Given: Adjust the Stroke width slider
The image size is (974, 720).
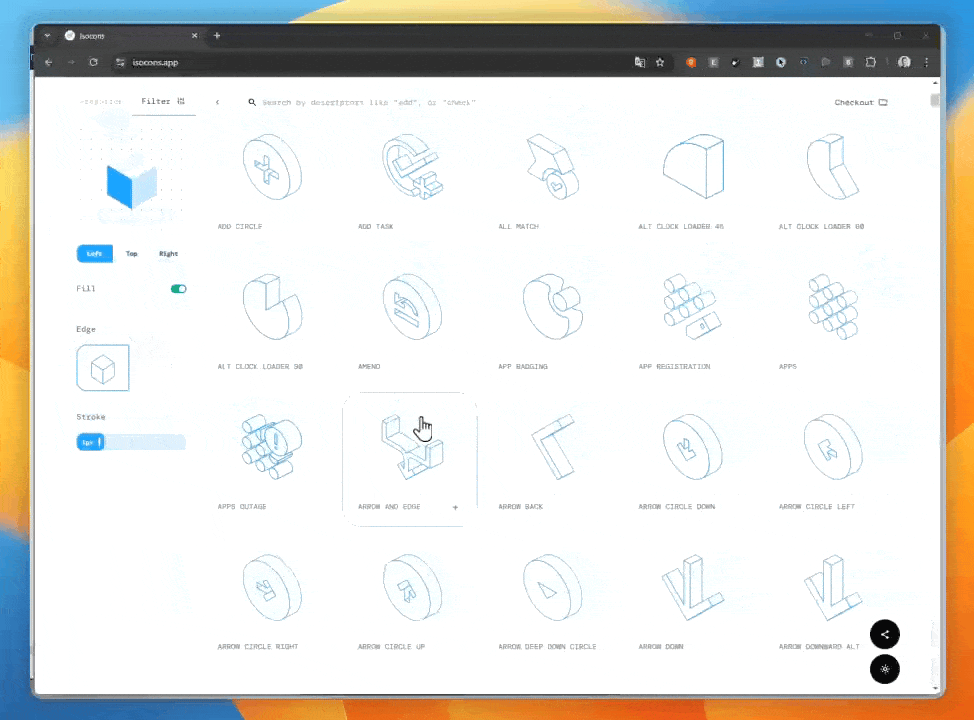Looking at the screenshot, I should click(x=131, y=442).
